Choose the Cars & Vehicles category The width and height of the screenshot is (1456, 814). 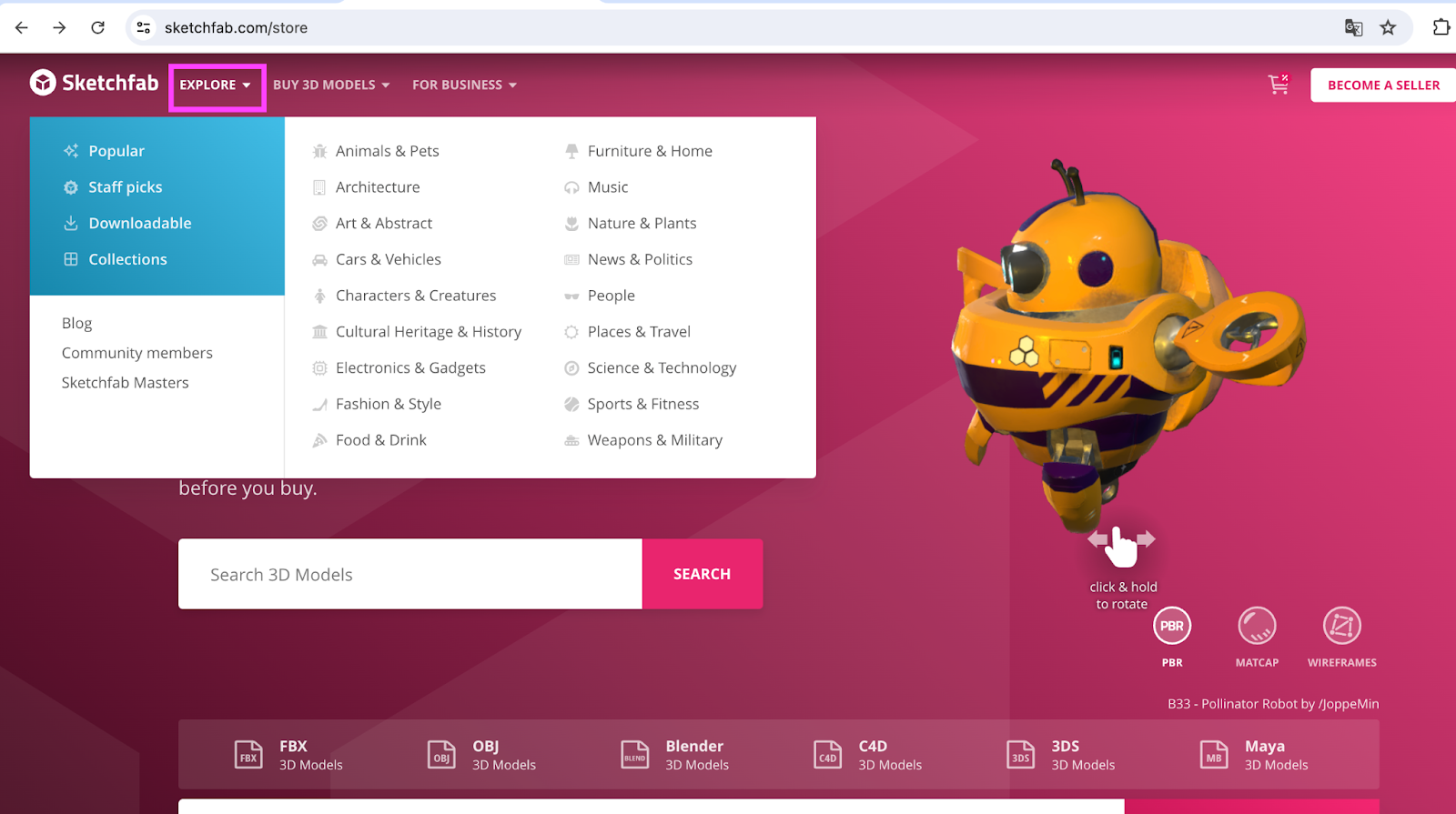pos(388,259)
